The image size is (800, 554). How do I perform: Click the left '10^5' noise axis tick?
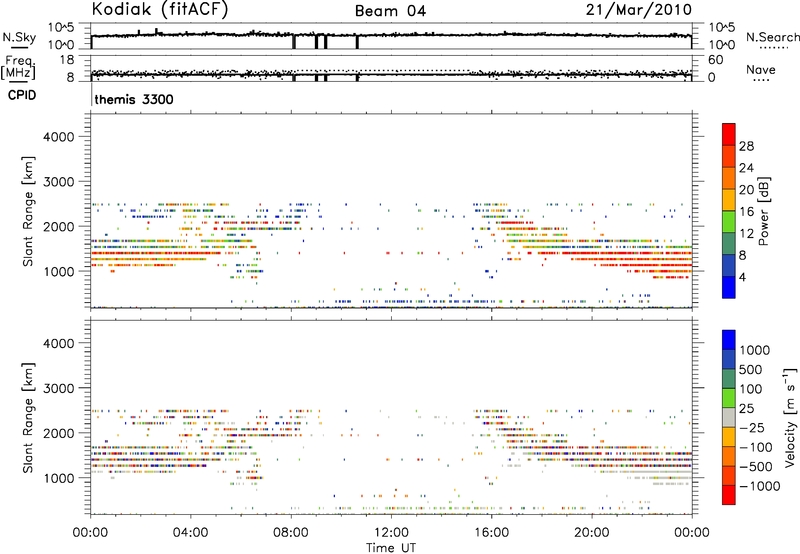61,28
